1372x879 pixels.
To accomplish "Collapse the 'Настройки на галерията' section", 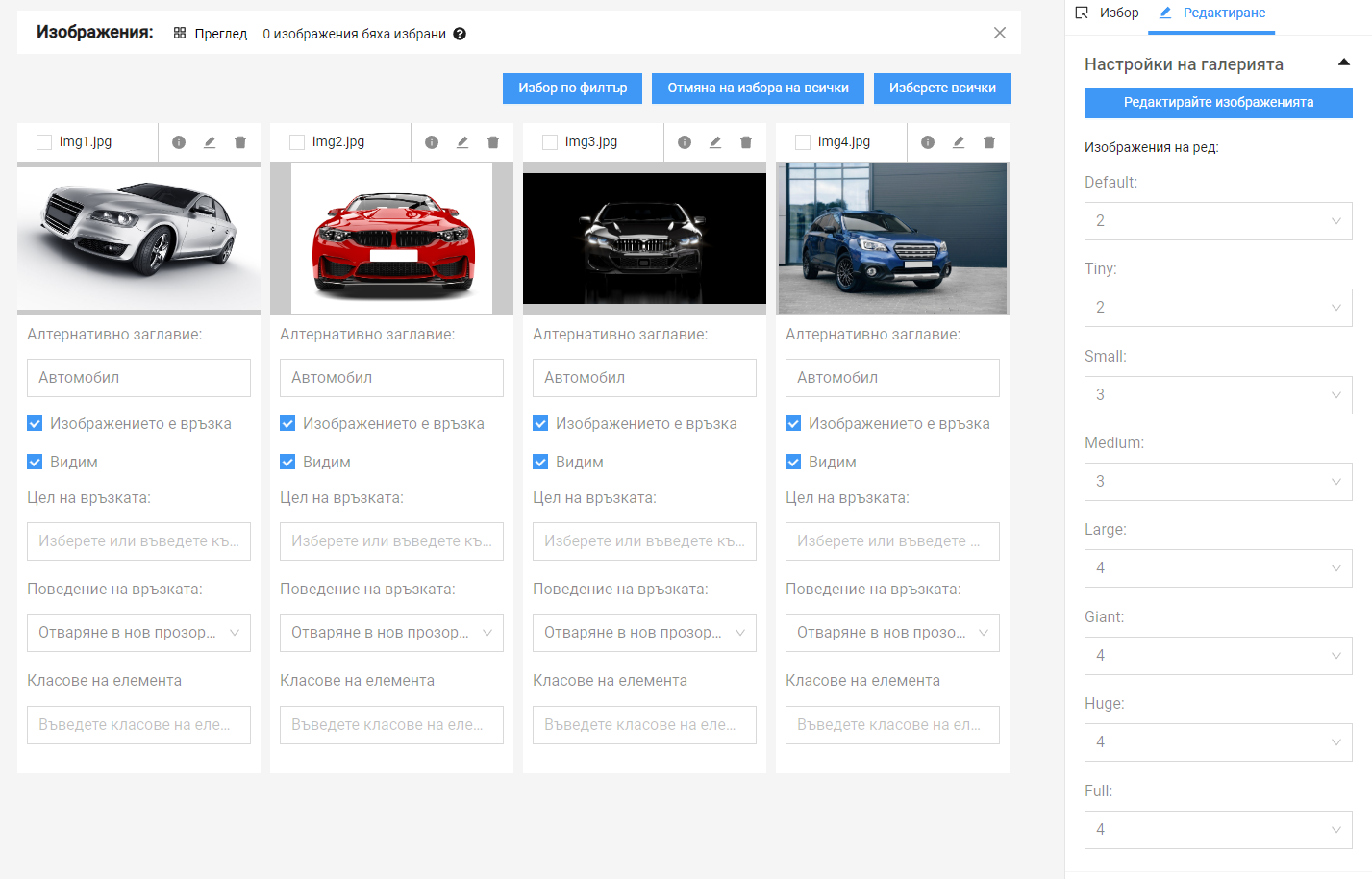I will [x=1343, y=63].
